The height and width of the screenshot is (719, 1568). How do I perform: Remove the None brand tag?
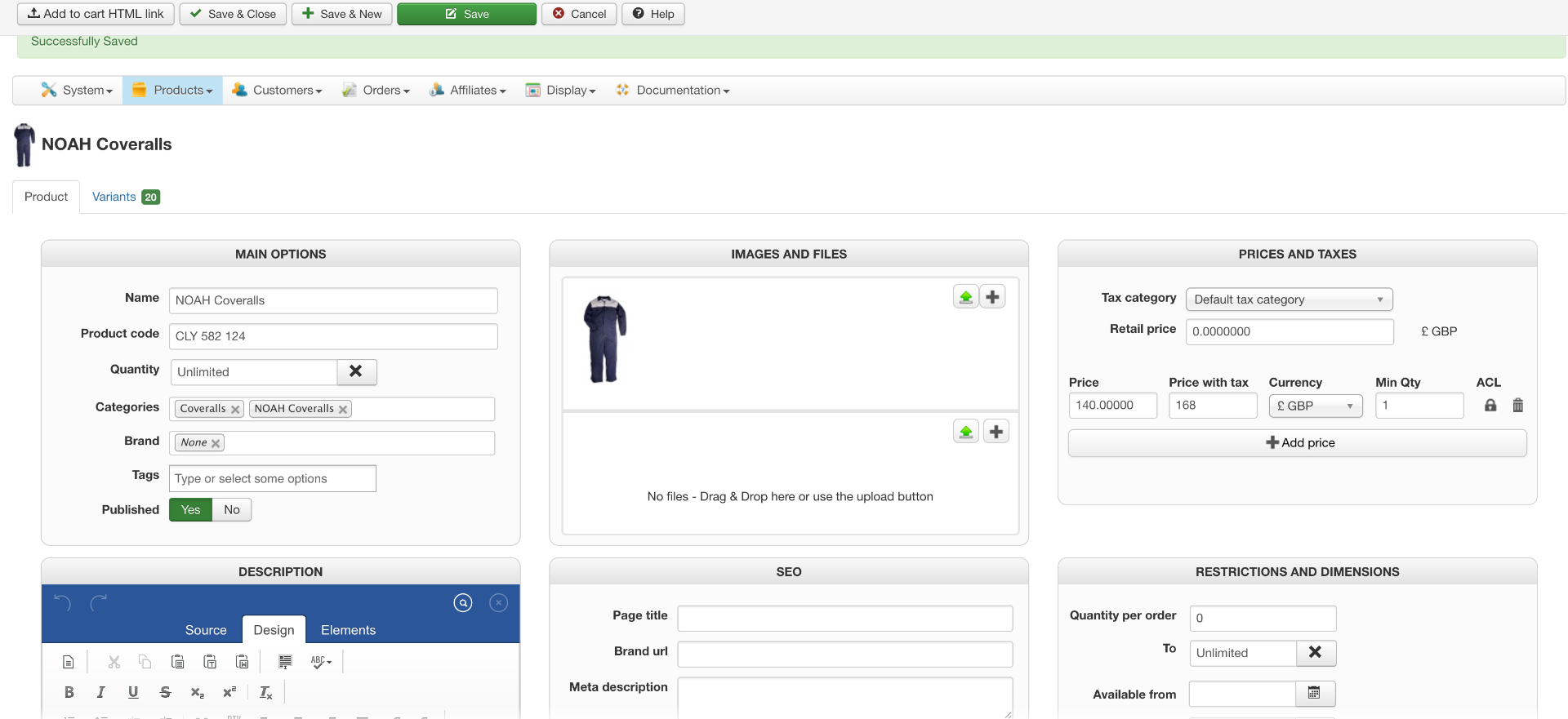[x=216, y=443]
